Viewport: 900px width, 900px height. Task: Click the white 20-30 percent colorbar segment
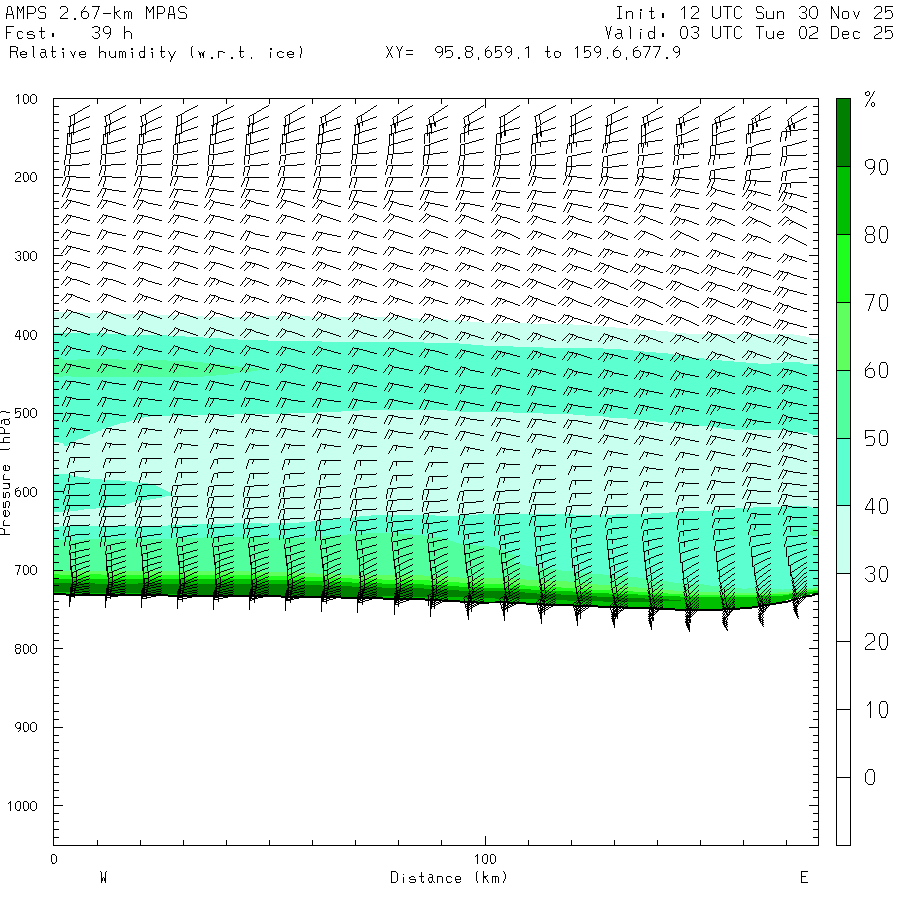pyautogui.click(x=843, y=607)
